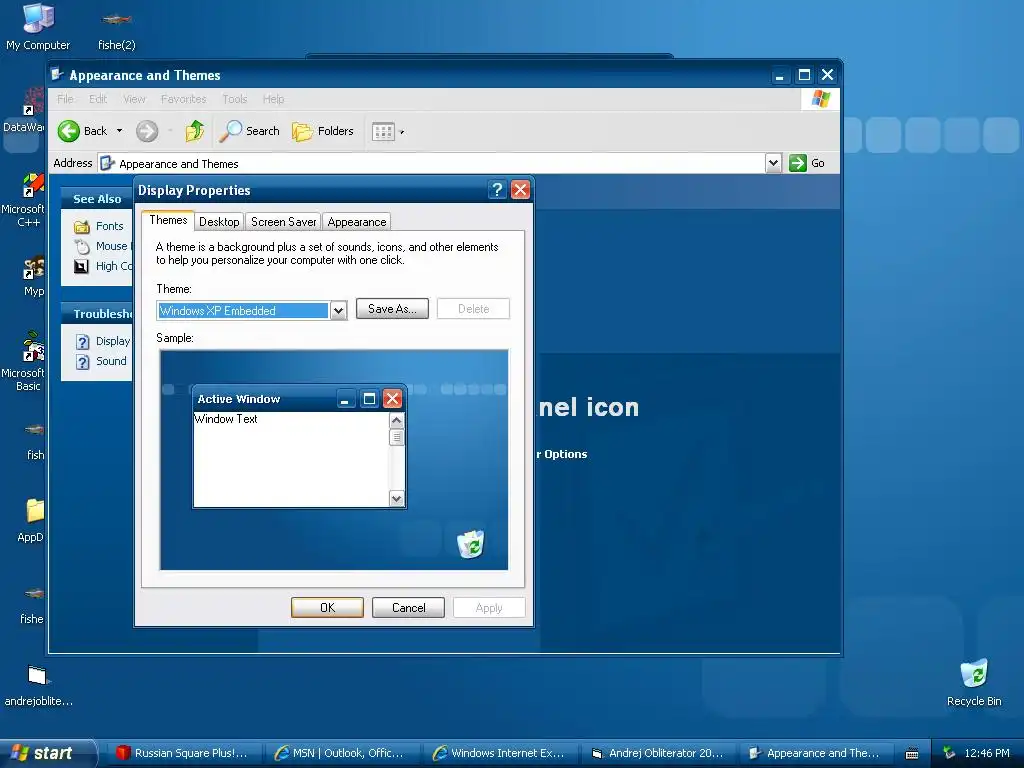Open the DataWa desktop shortcut
The width and height of the screenshot is (1024, 768).
25,111
